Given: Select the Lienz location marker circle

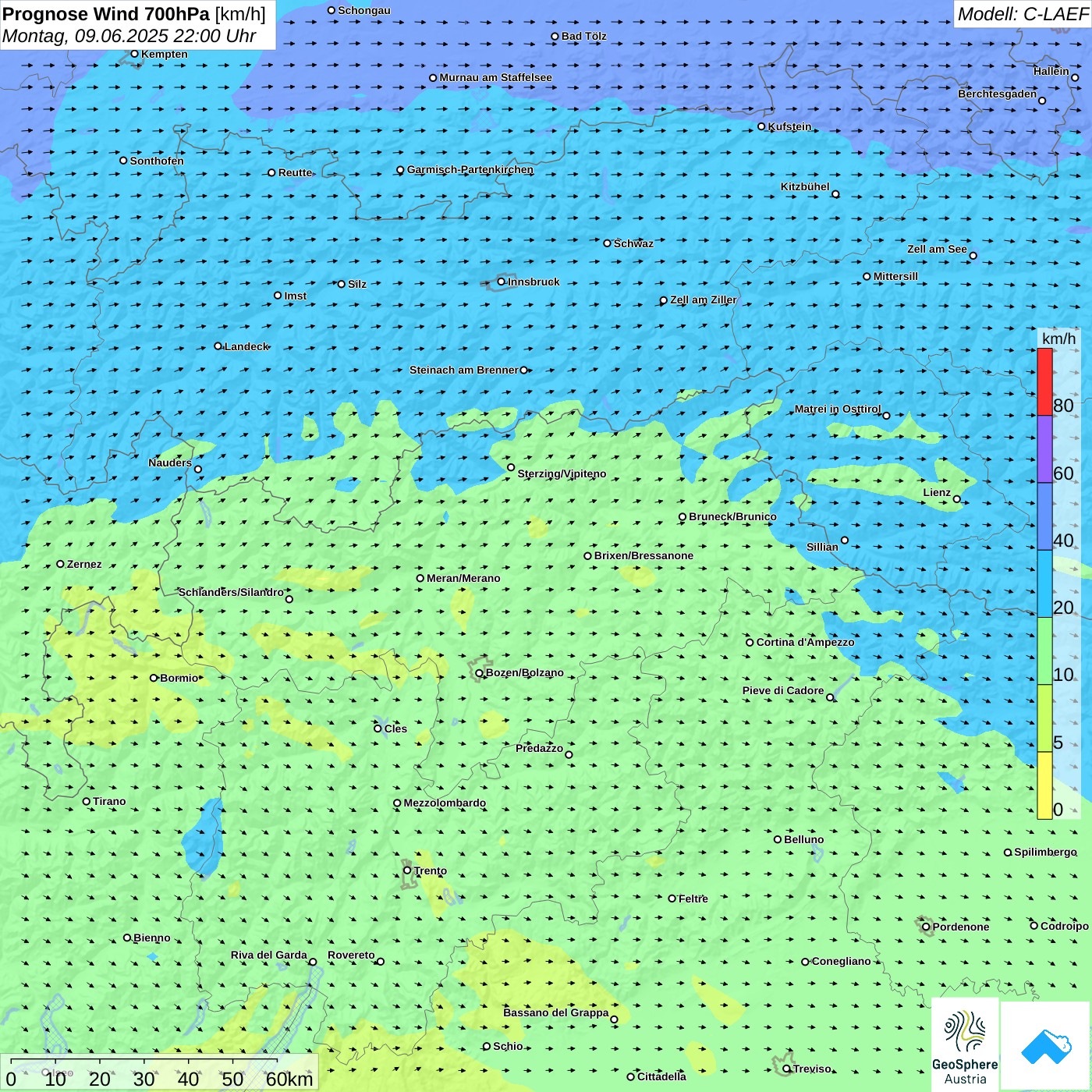Looking at the screenshot, I should click(957, 499).
